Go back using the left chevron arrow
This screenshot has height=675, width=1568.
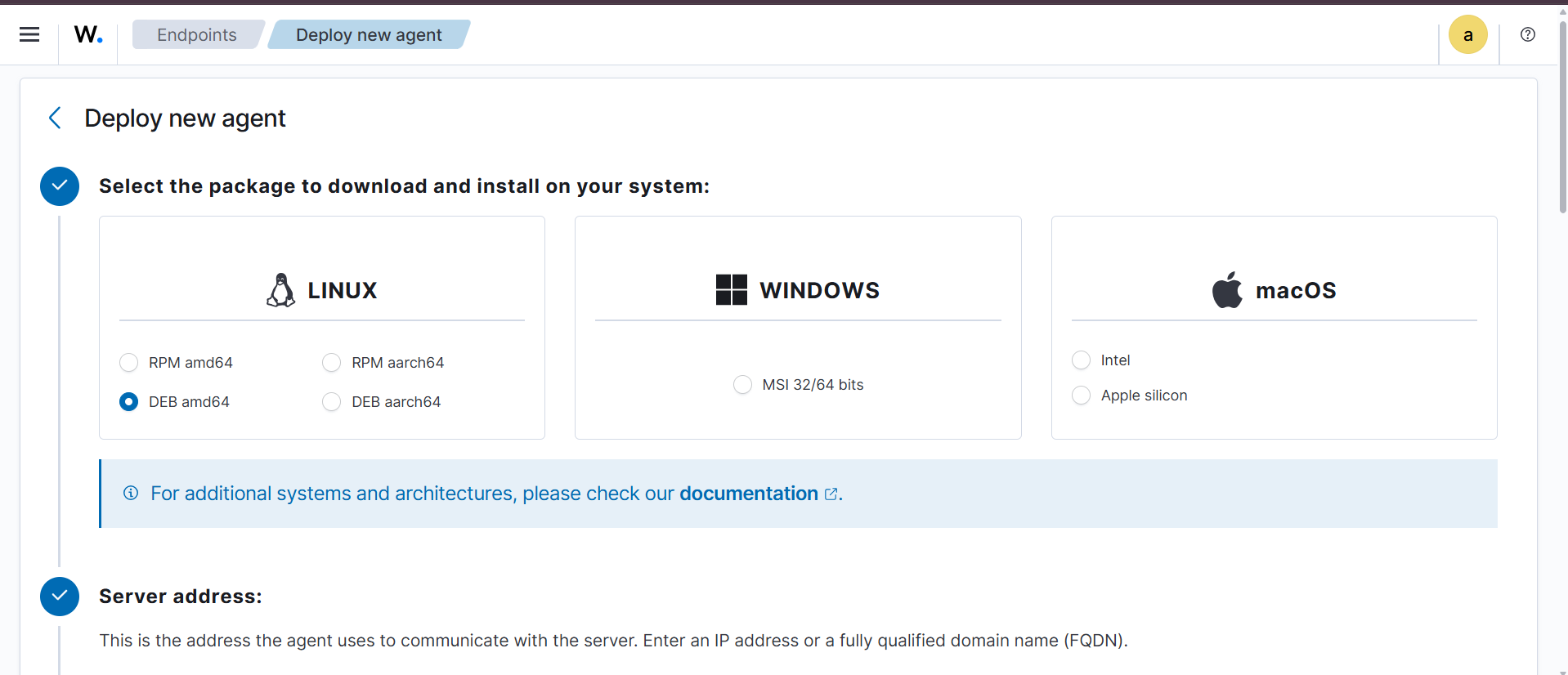(55, 118)
